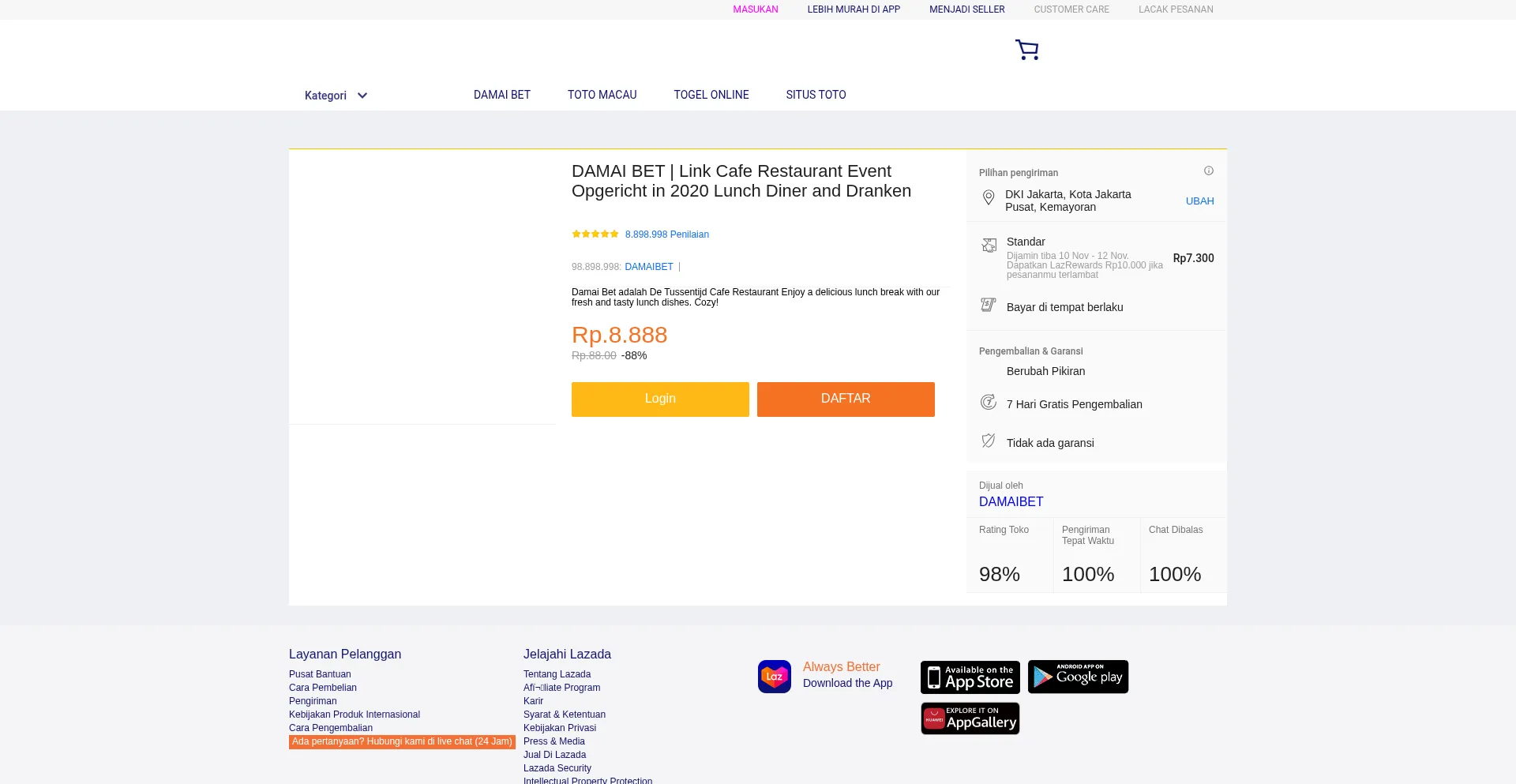Screen dimensions: 1516x784
Task: Open Kebijakan Privasi footer link
Action: click(560, 728)
